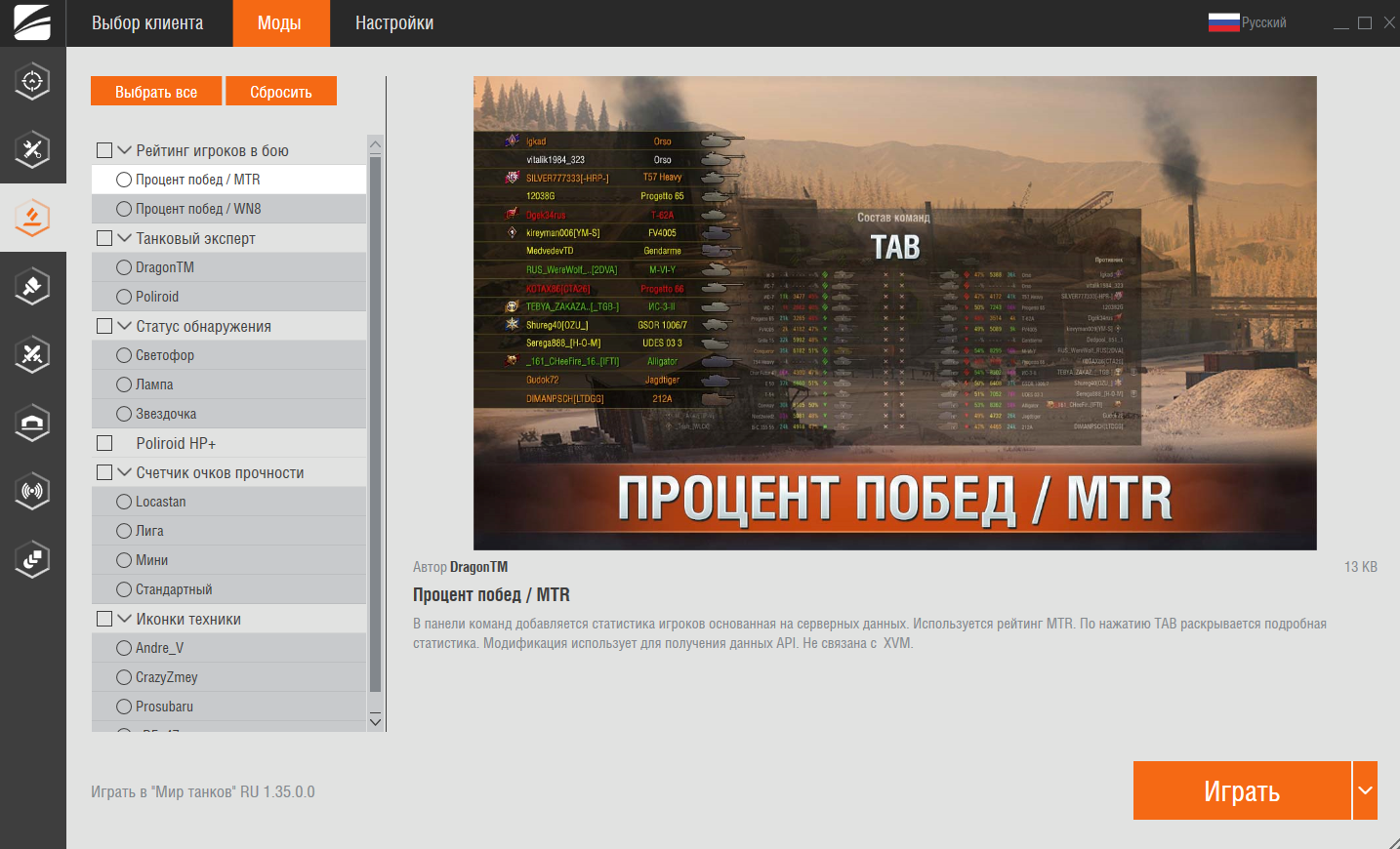Viewport: 1400px width, 849px height.
Task: Tick the 'Иконки техники' checkbox
Action: pyautogui.click(x=104, y=619)
